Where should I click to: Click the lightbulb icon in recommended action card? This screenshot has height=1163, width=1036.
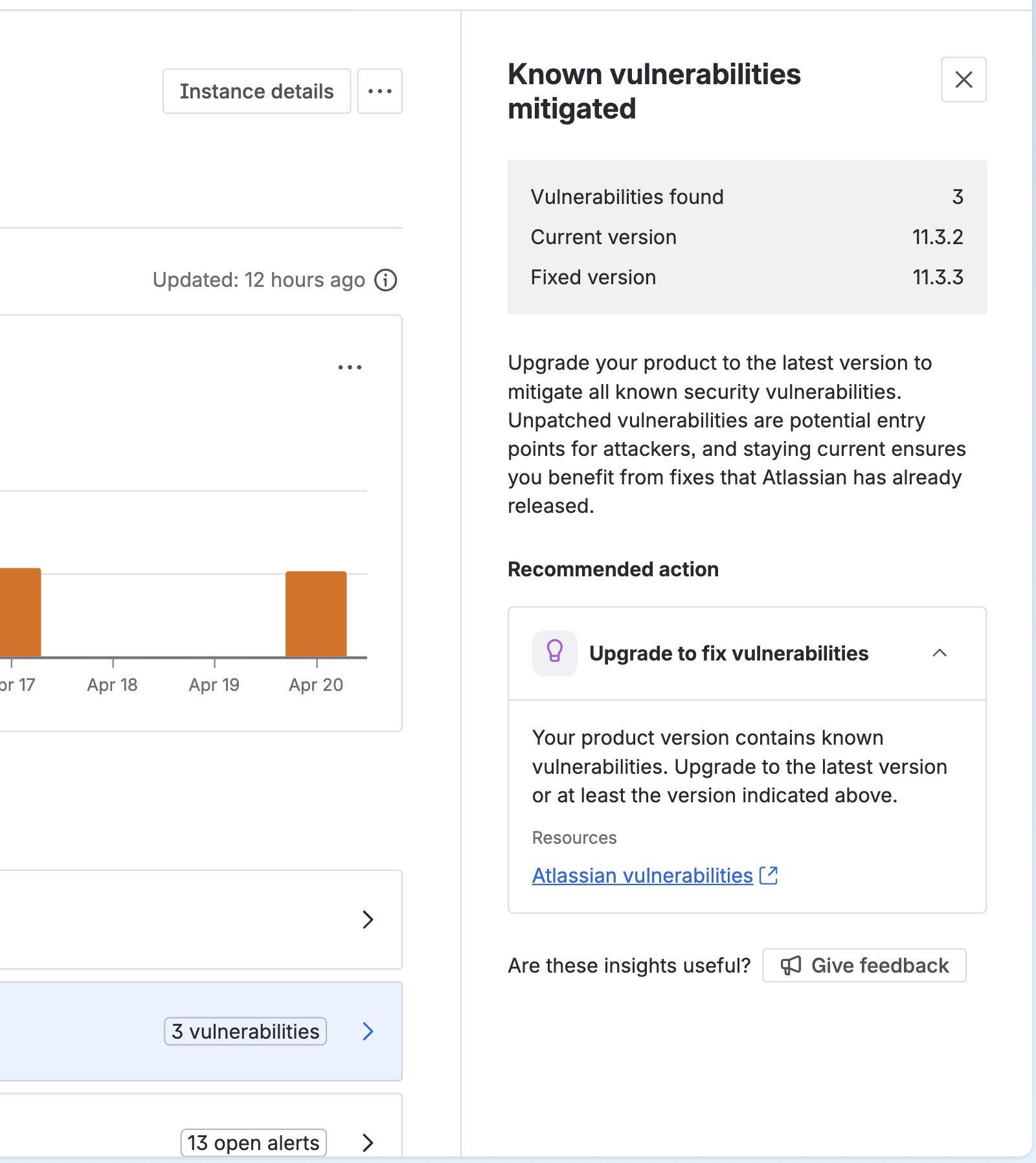coord(554,653)
